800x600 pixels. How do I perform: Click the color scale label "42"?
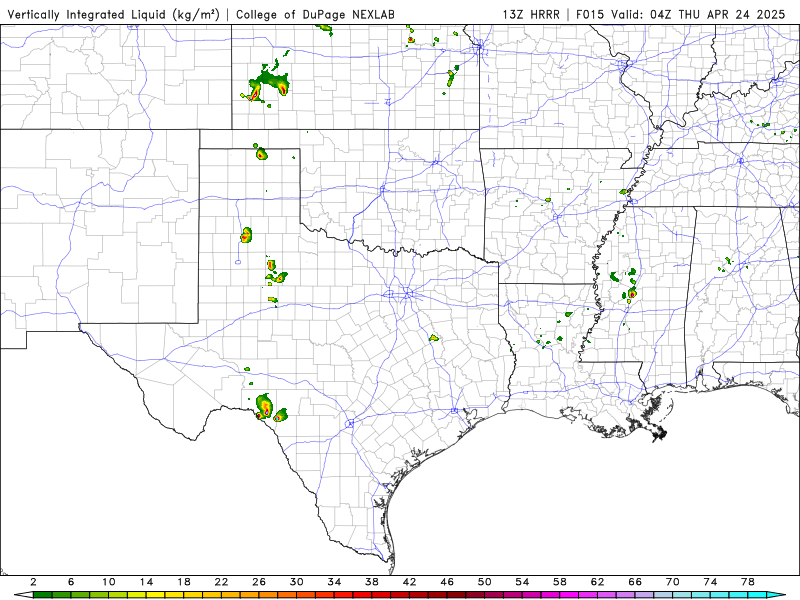click(410, 582)
